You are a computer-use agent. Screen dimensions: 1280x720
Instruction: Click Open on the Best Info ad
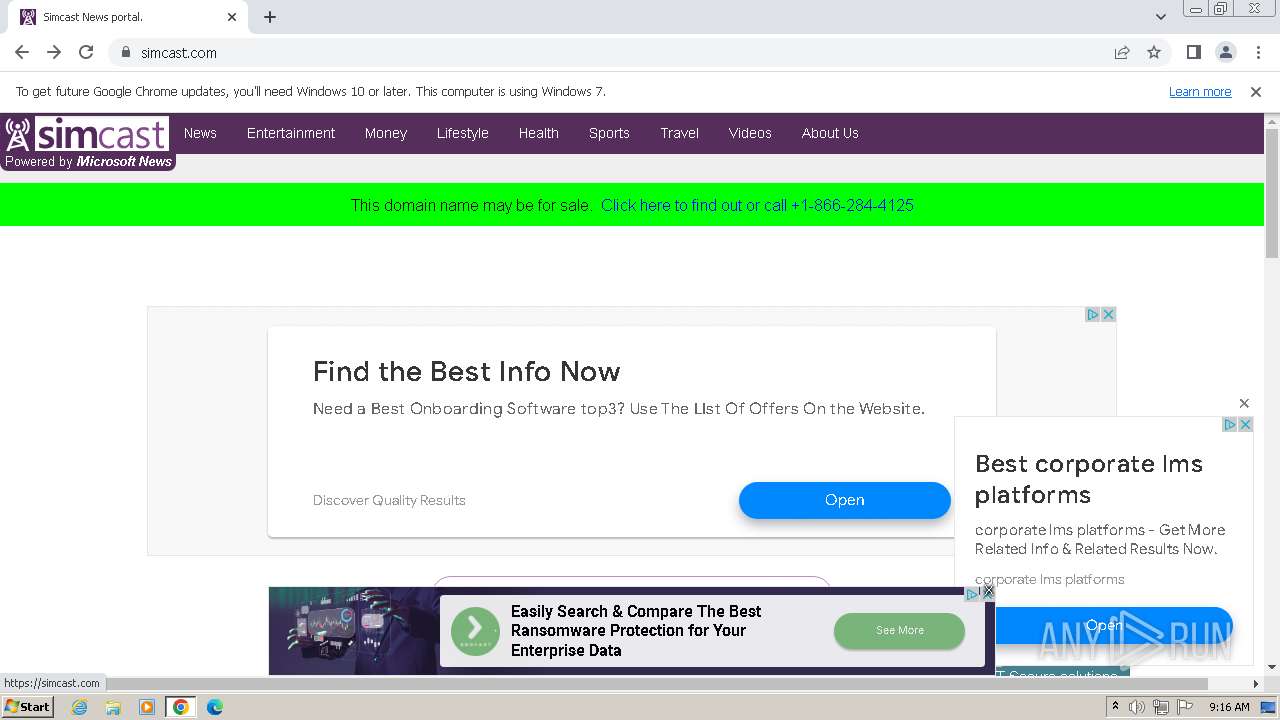coord(845,500)
